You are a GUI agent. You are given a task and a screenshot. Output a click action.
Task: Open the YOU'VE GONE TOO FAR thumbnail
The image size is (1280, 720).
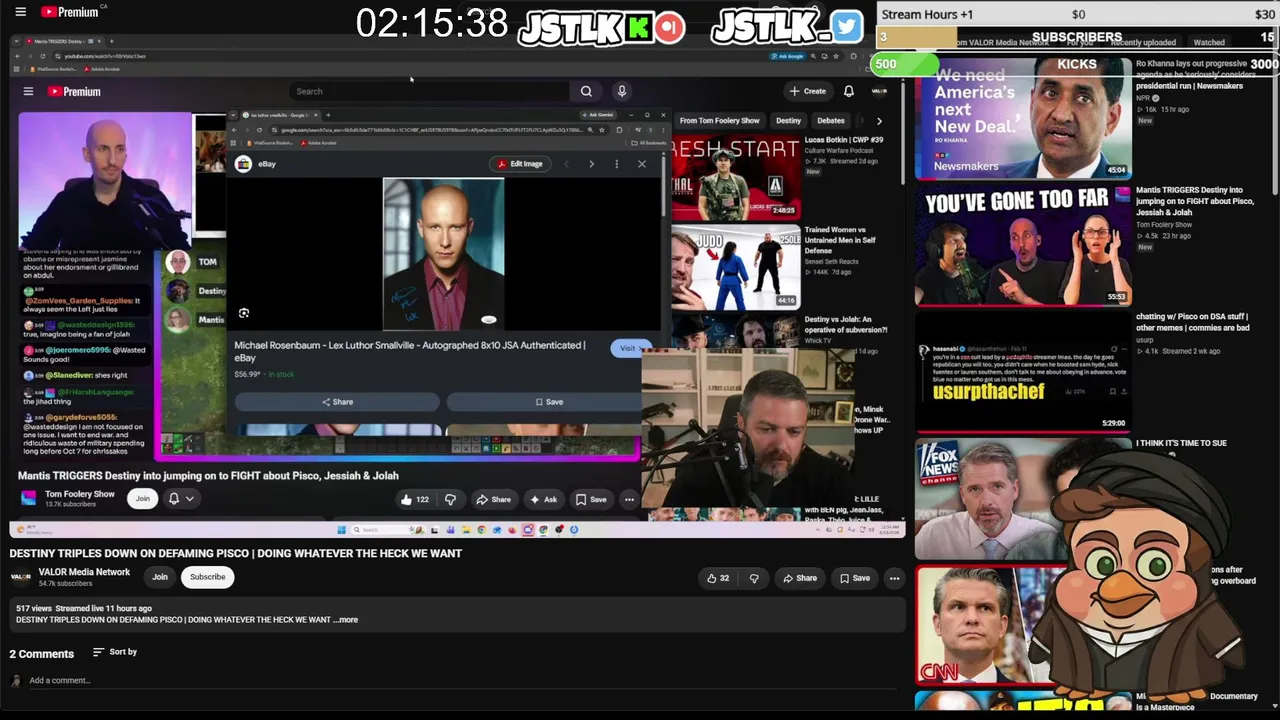[x=1023, y=245]
